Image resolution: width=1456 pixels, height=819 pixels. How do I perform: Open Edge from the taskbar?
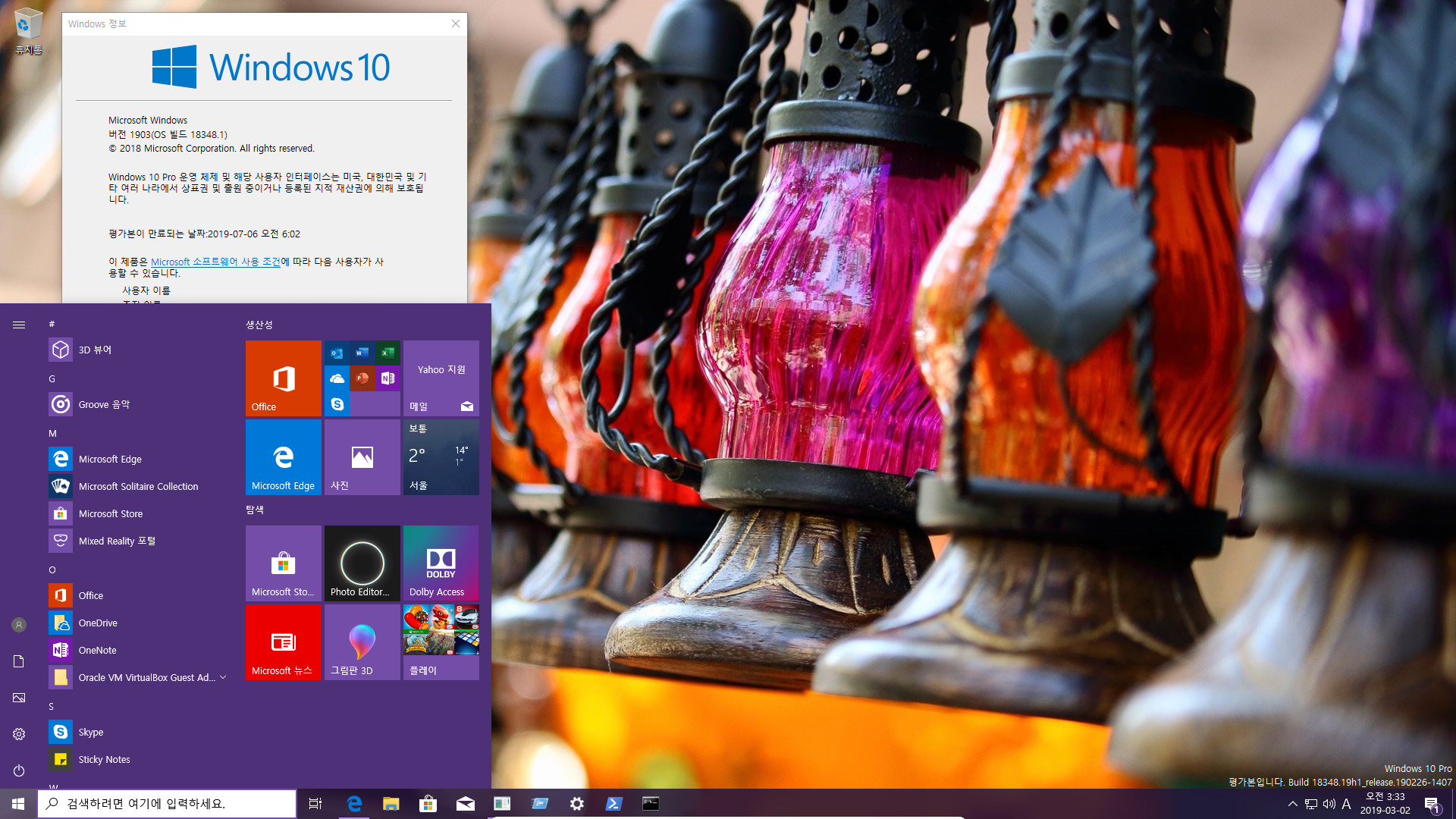(x=354, y=804)
